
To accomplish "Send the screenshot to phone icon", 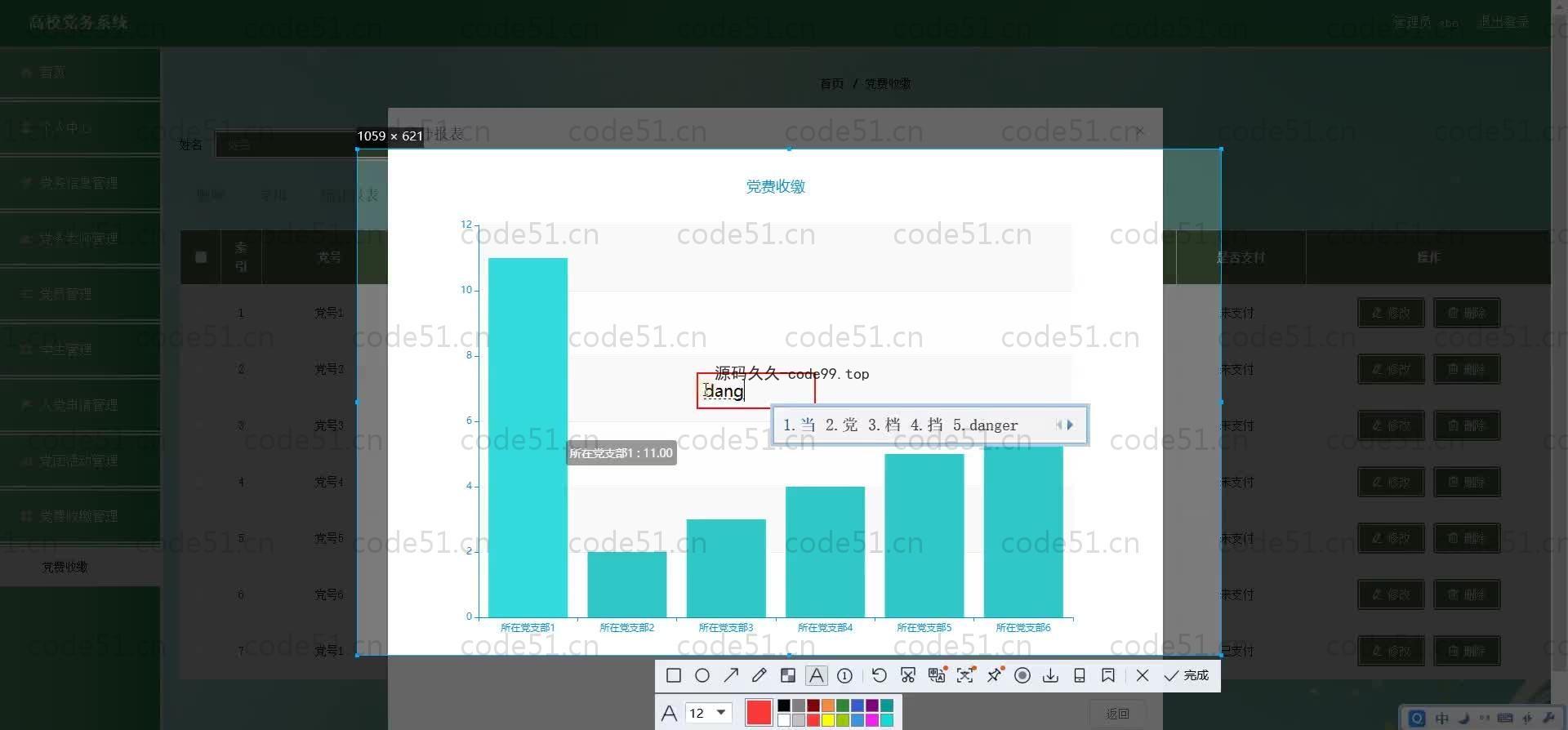I will 1080,675.
